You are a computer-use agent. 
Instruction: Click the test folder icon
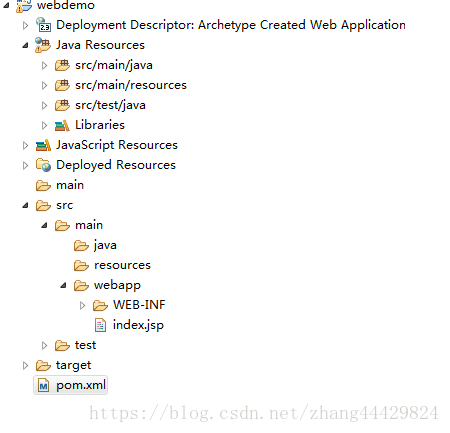[62, 345]
